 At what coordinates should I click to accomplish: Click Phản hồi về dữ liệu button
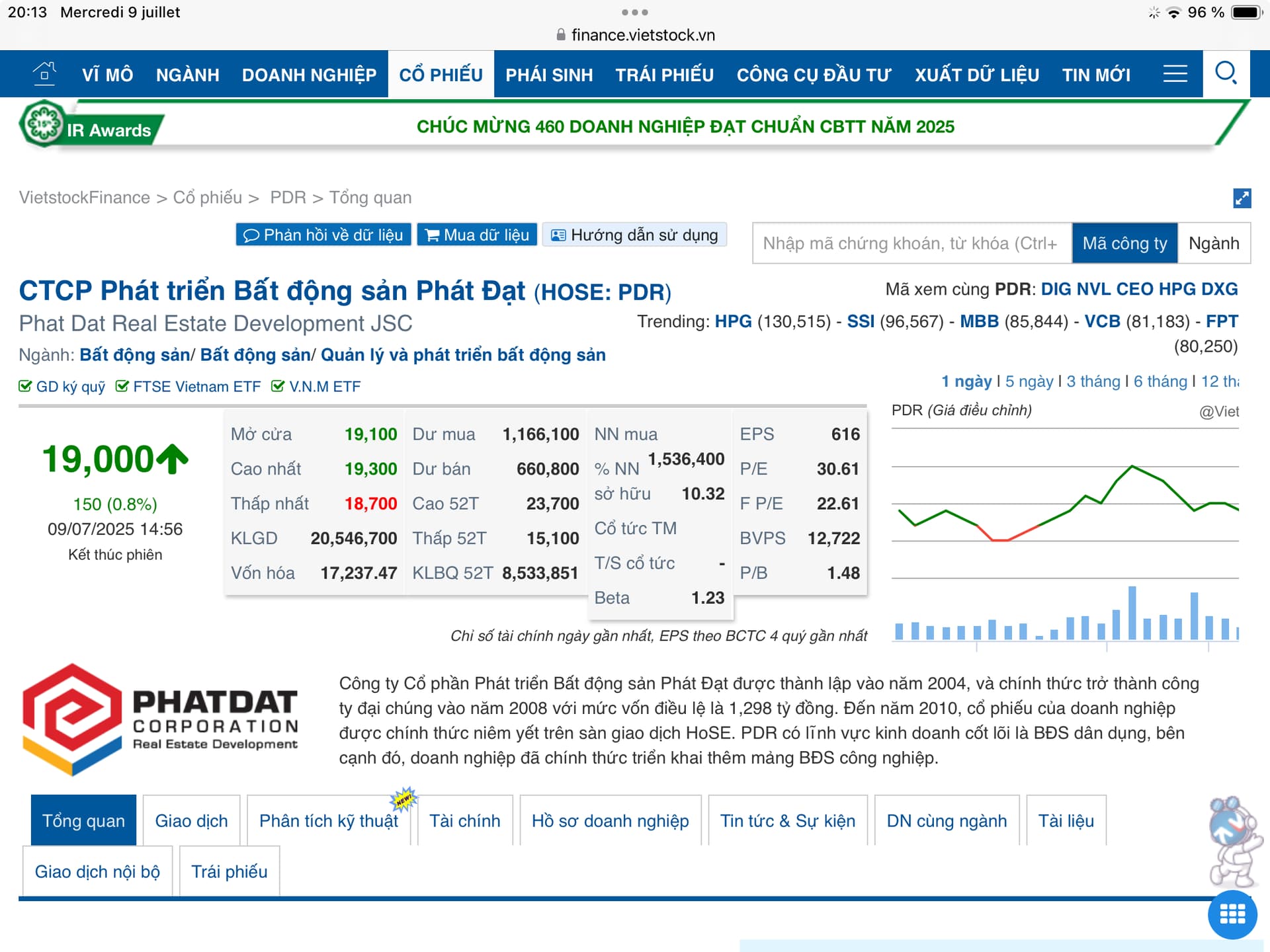(x=323, y=235)
